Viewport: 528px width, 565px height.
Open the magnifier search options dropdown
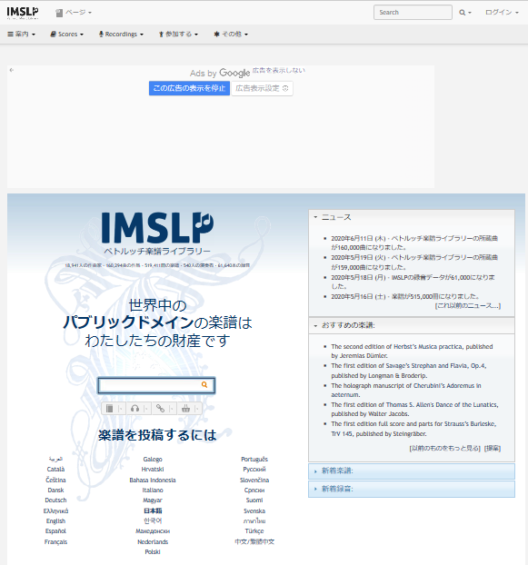coord(465,13)
